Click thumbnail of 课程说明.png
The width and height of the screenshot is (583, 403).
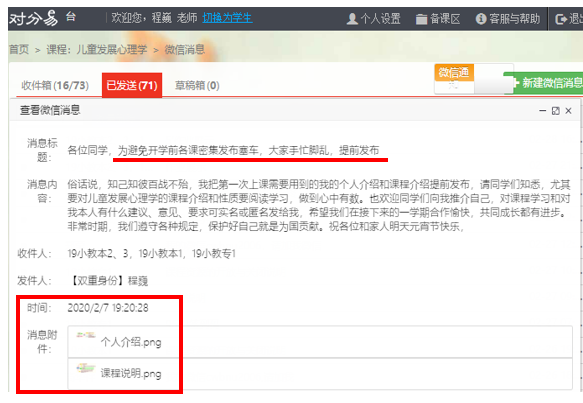tap(86, 368)
